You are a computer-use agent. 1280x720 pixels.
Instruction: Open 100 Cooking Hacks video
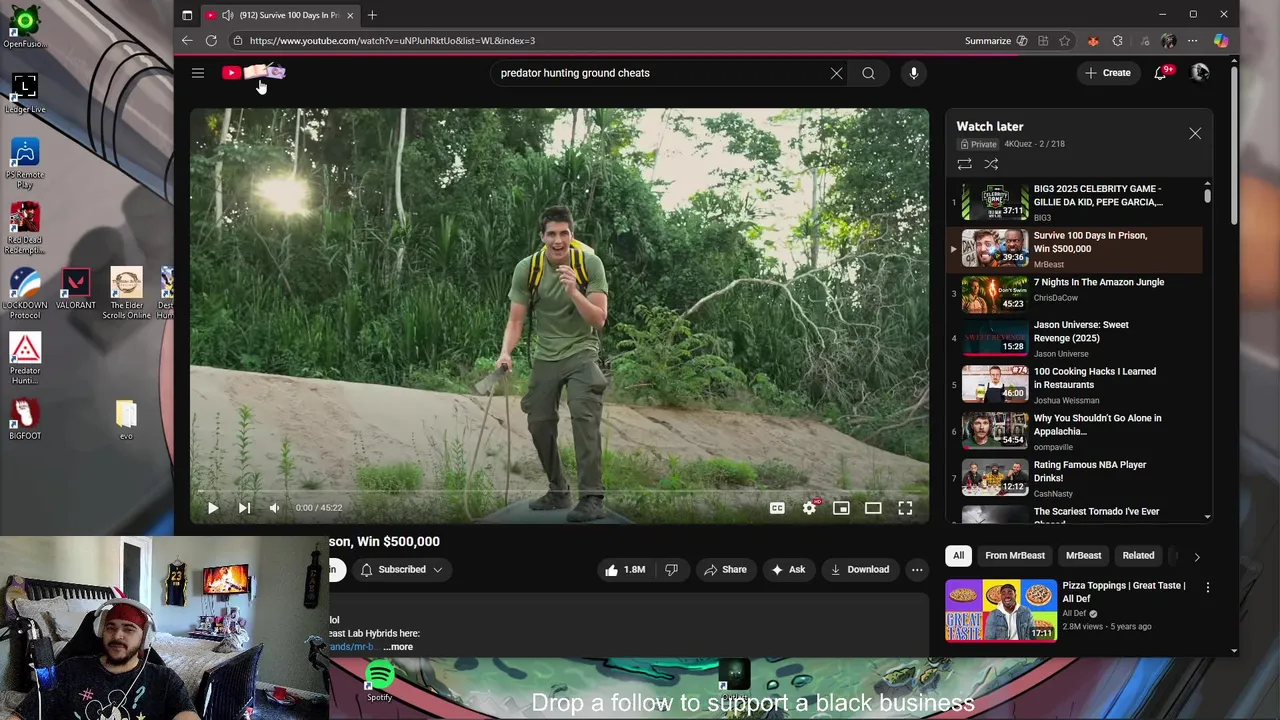coord(1075,385)
